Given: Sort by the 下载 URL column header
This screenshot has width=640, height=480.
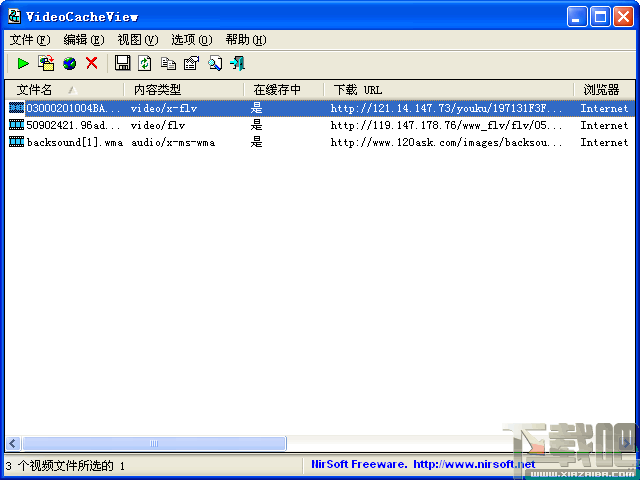Looking at the screenshot, I should 448,89.
